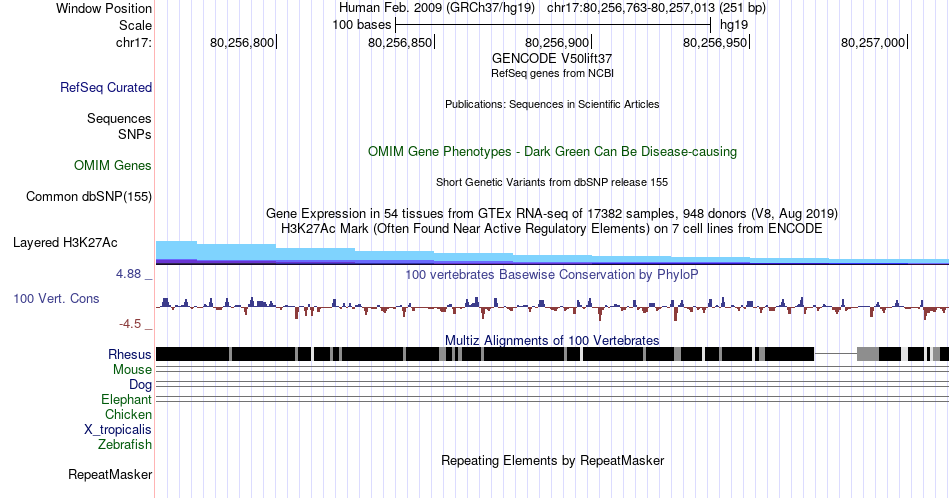Select the Mouse alignment label

point(132,370)
